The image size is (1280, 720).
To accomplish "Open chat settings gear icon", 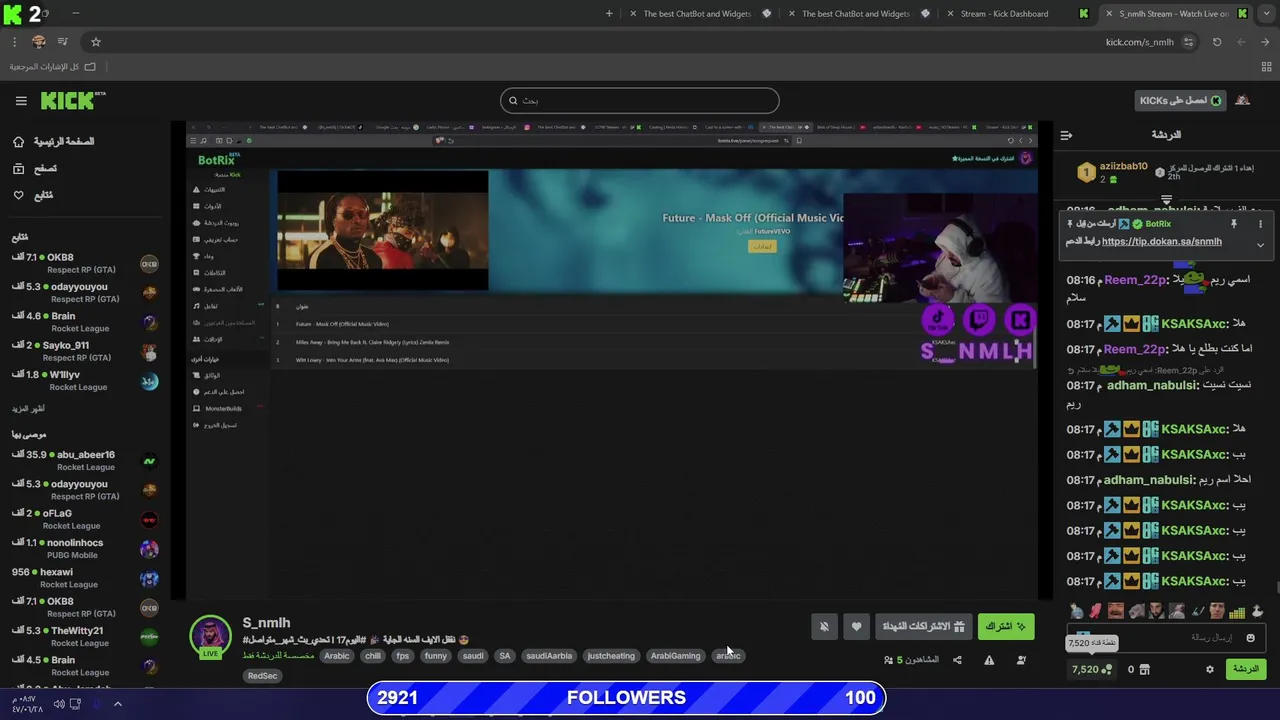I will click(x=1210, y=669).
